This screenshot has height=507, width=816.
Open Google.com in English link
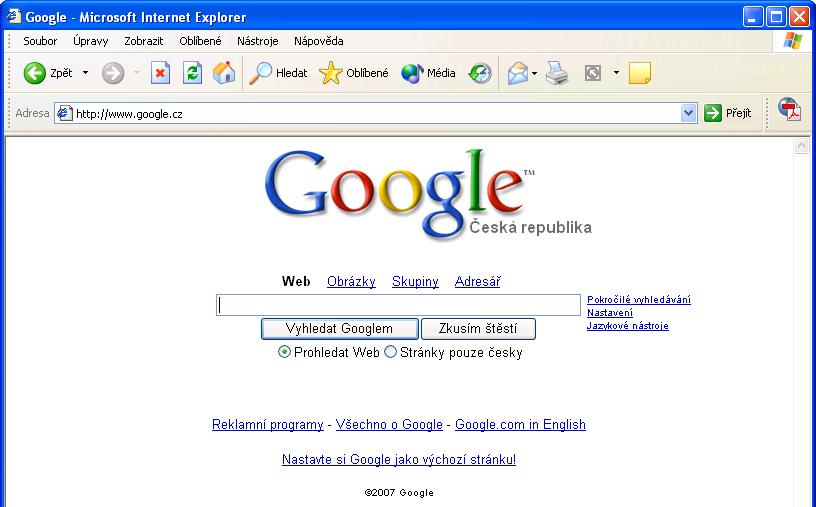click(x=520, y=424)
